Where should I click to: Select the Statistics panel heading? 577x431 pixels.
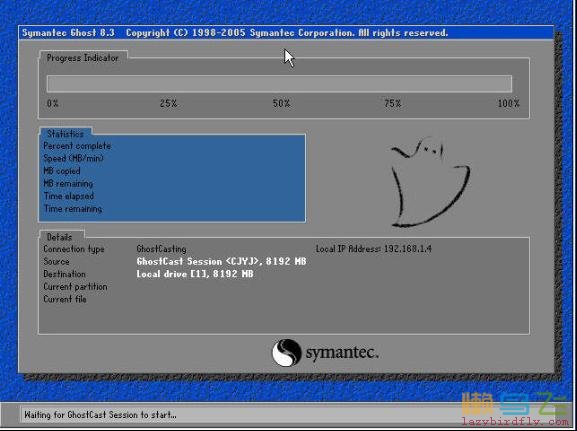tap(66, 134)
